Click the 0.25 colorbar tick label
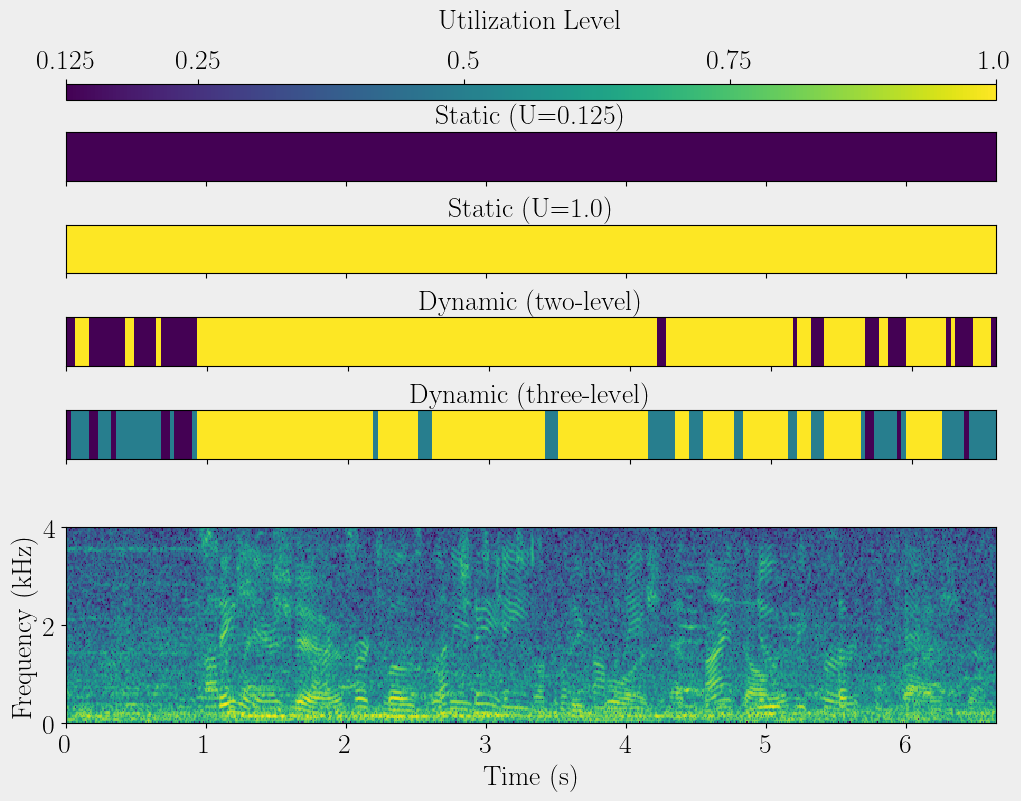Image resolution: width=1021 pixels, height=801 pixels. 198,62
